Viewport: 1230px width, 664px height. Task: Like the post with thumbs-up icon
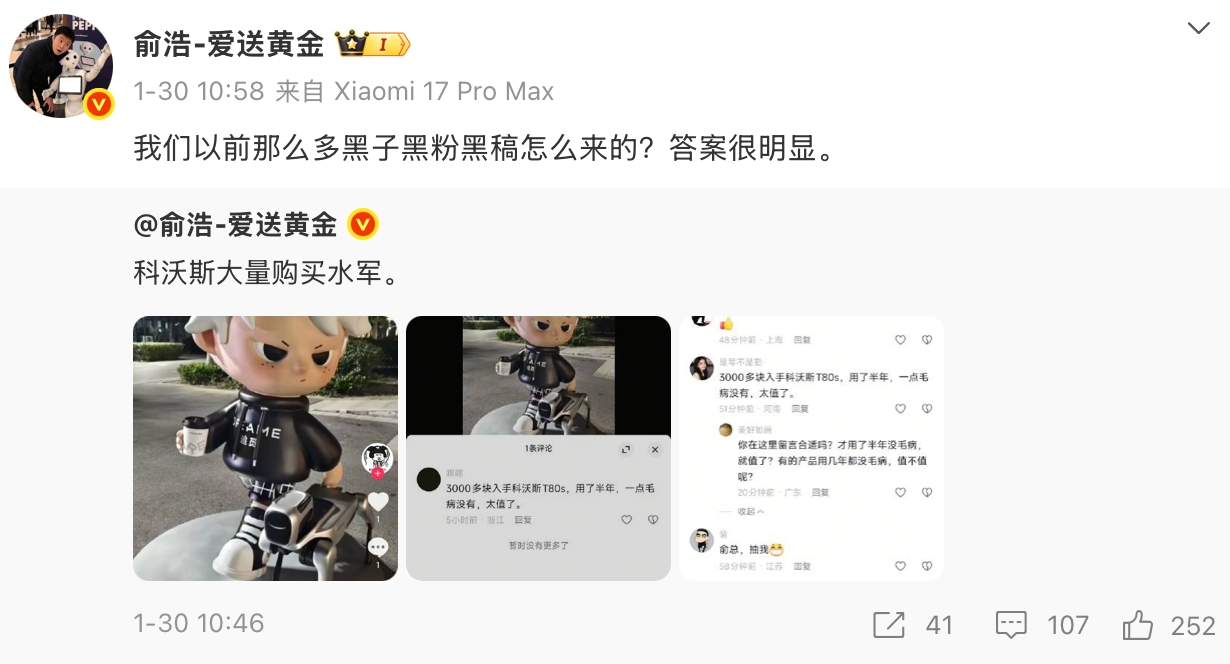tap(1138, 626)
